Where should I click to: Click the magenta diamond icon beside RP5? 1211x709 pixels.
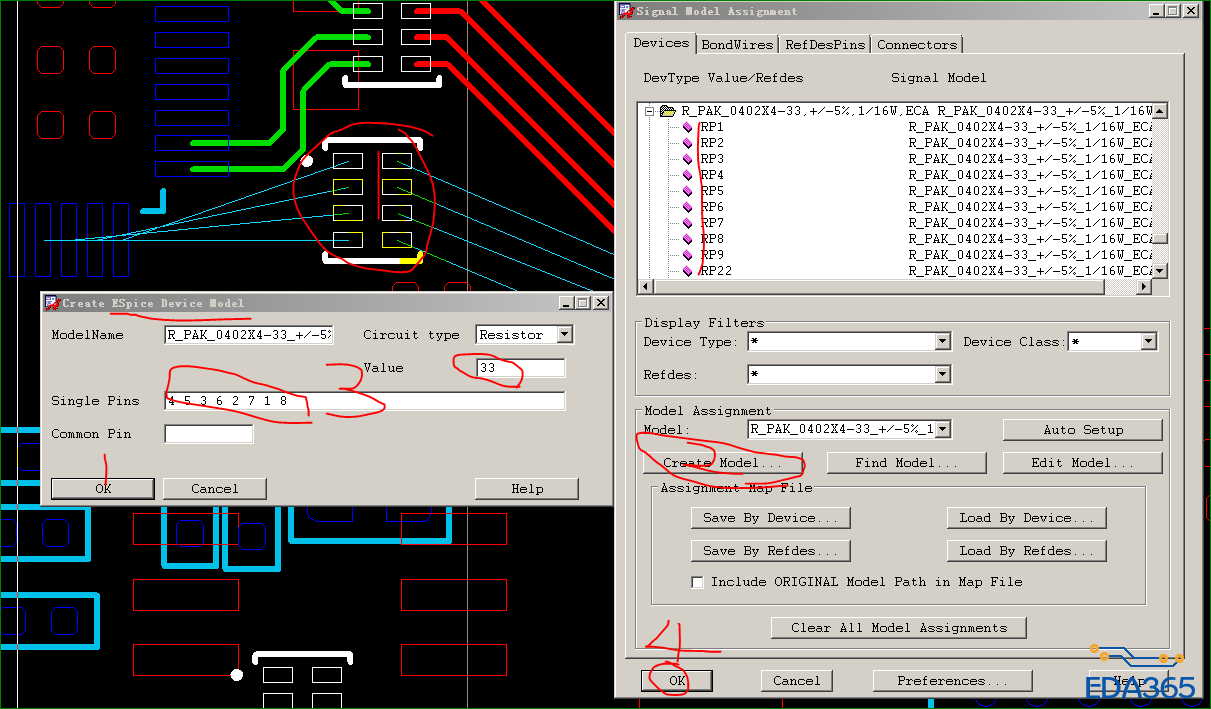[688, 191]
